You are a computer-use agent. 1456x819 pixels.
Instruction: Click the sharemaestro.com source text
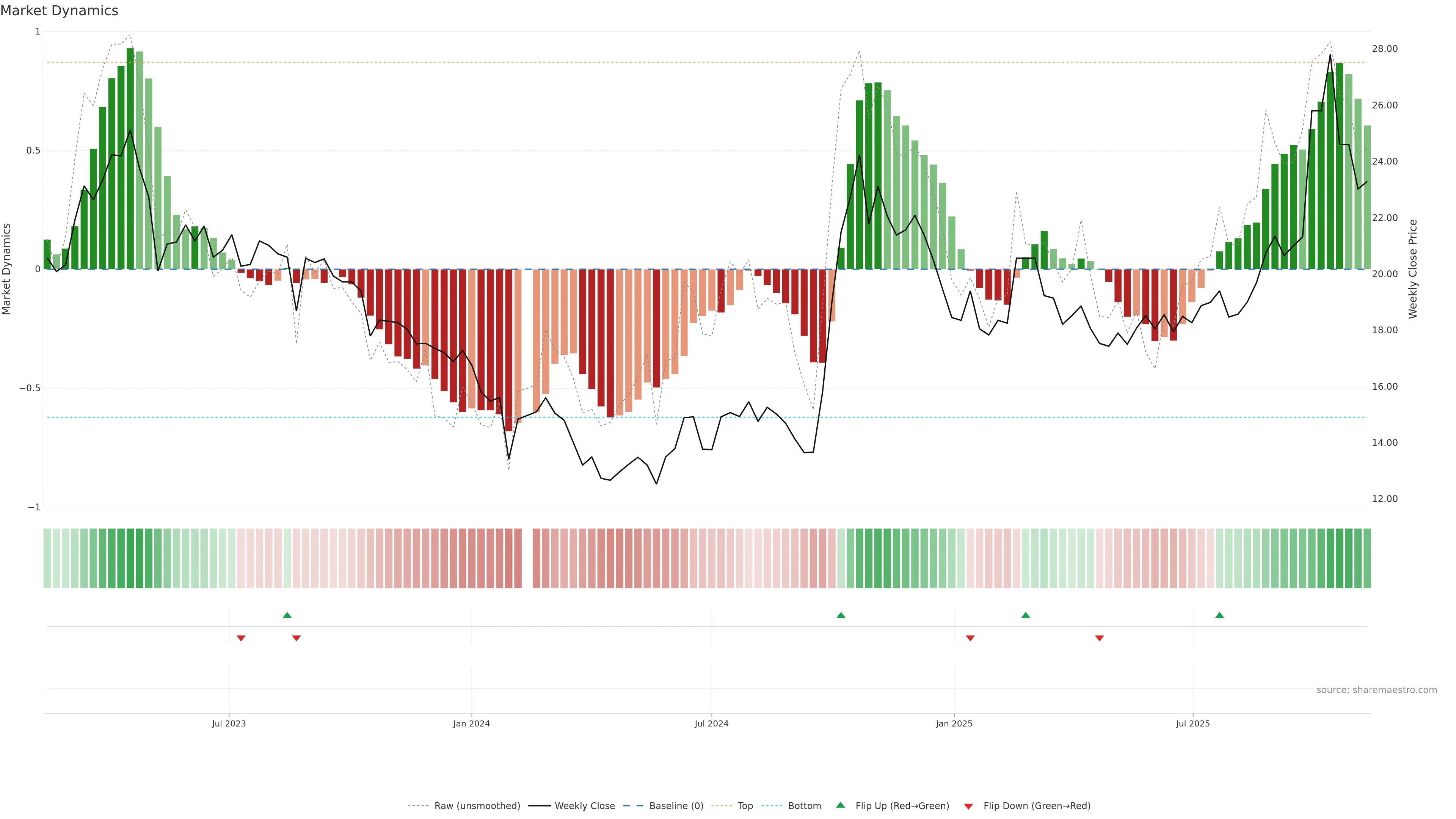point(1376,690)
